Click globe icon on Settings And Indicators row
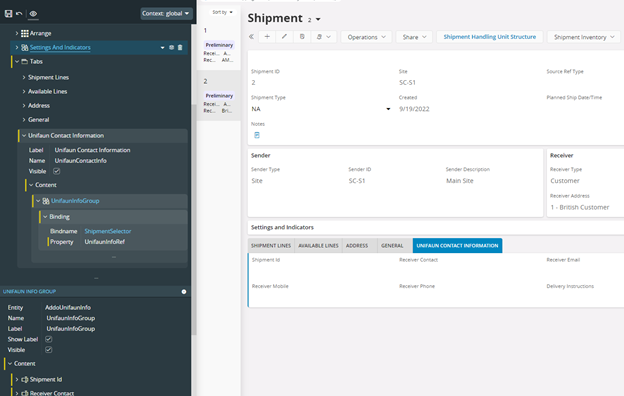The image size is (624, 396). point(172,47)
